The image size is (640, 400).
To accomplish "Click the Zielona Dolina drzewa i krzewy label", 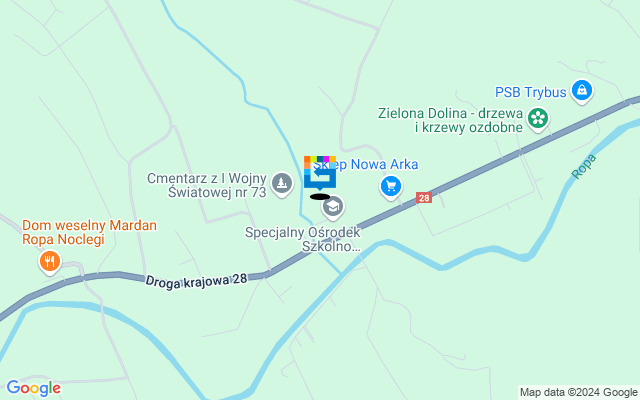I will tap(450, 120).
